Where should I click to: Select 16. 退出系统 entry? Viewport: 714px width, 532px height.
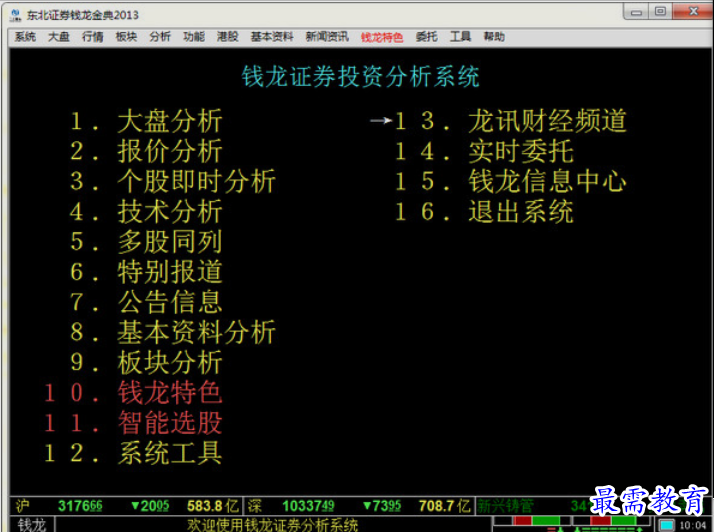(484, 212)
